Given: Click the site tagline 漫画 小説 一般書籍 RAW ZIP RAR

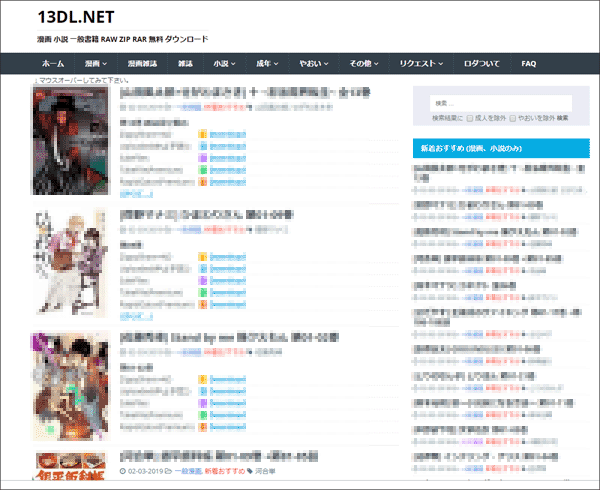Looking at the screenshot, I should pyautogui.click(x=122, y=39).
